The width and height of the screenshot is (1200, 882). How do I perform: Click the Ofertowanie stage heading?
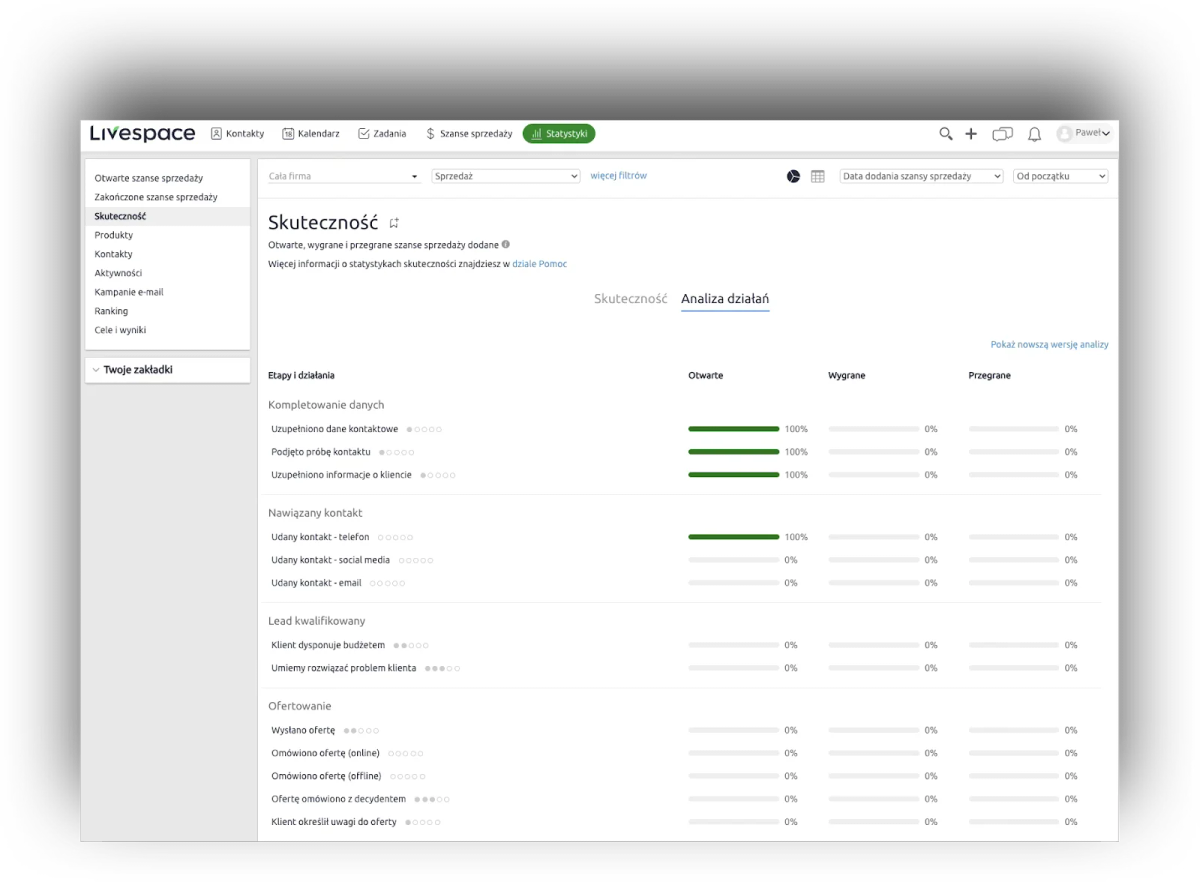point(299,706)
